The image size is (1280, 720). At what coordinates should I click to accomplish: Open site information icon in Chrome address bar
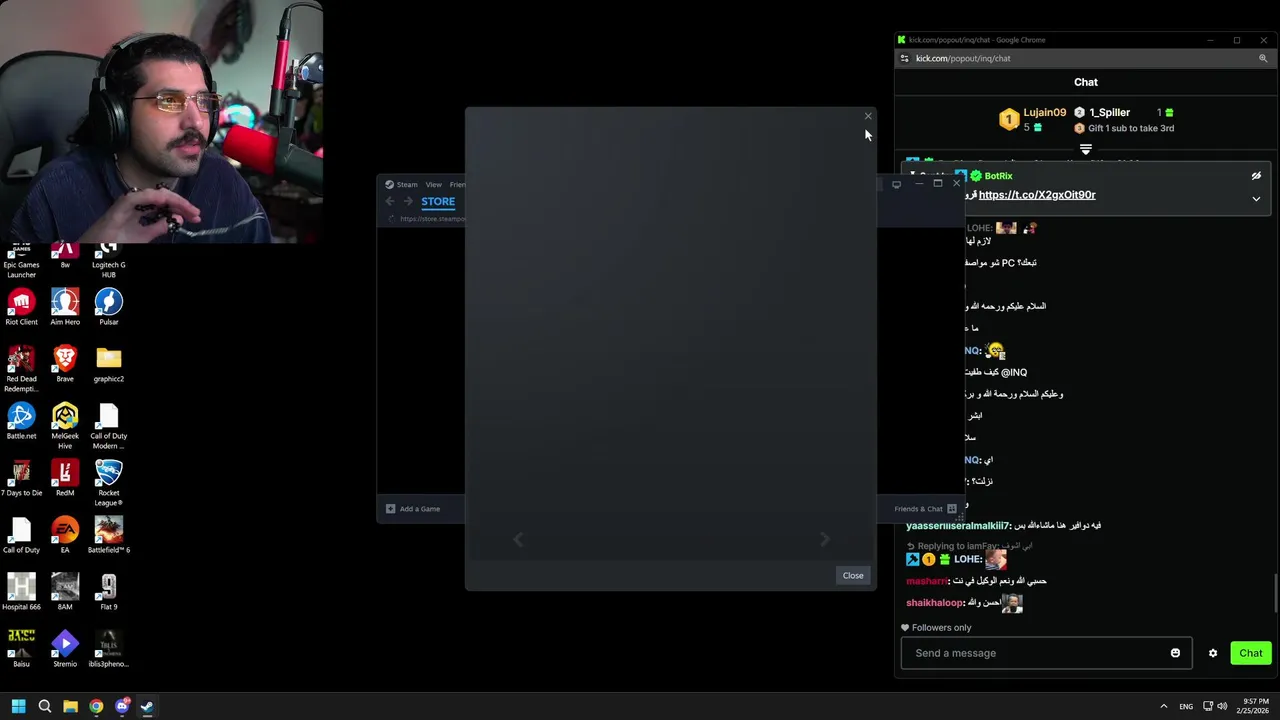pos(905,58)
